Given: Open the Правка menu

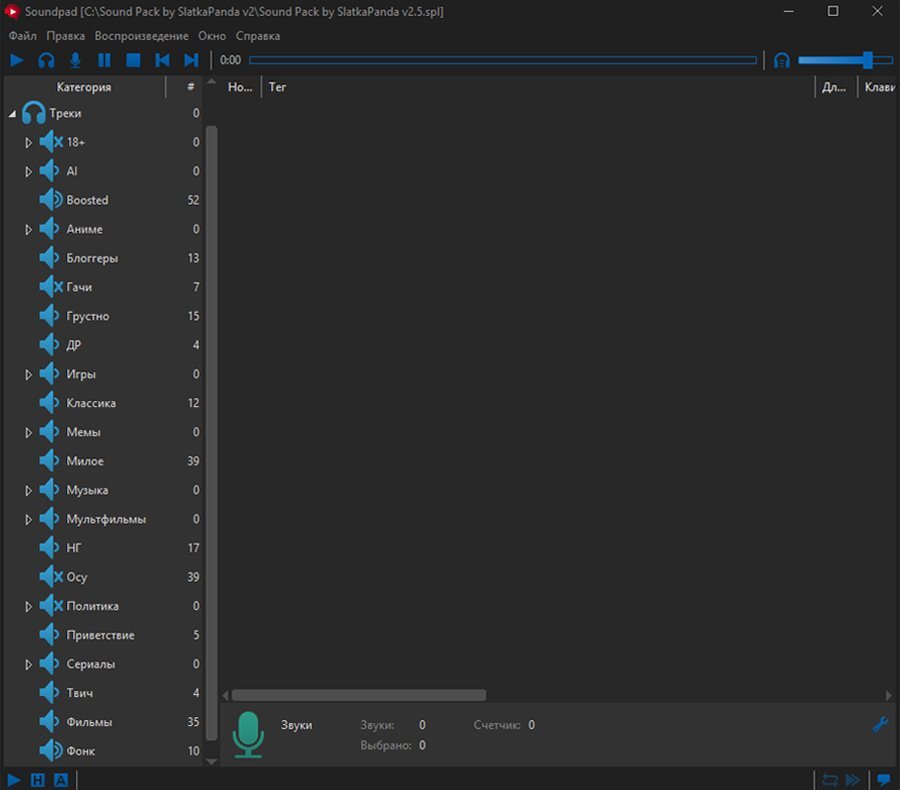Looking at the screenshot, I should (x=65, y=36).
